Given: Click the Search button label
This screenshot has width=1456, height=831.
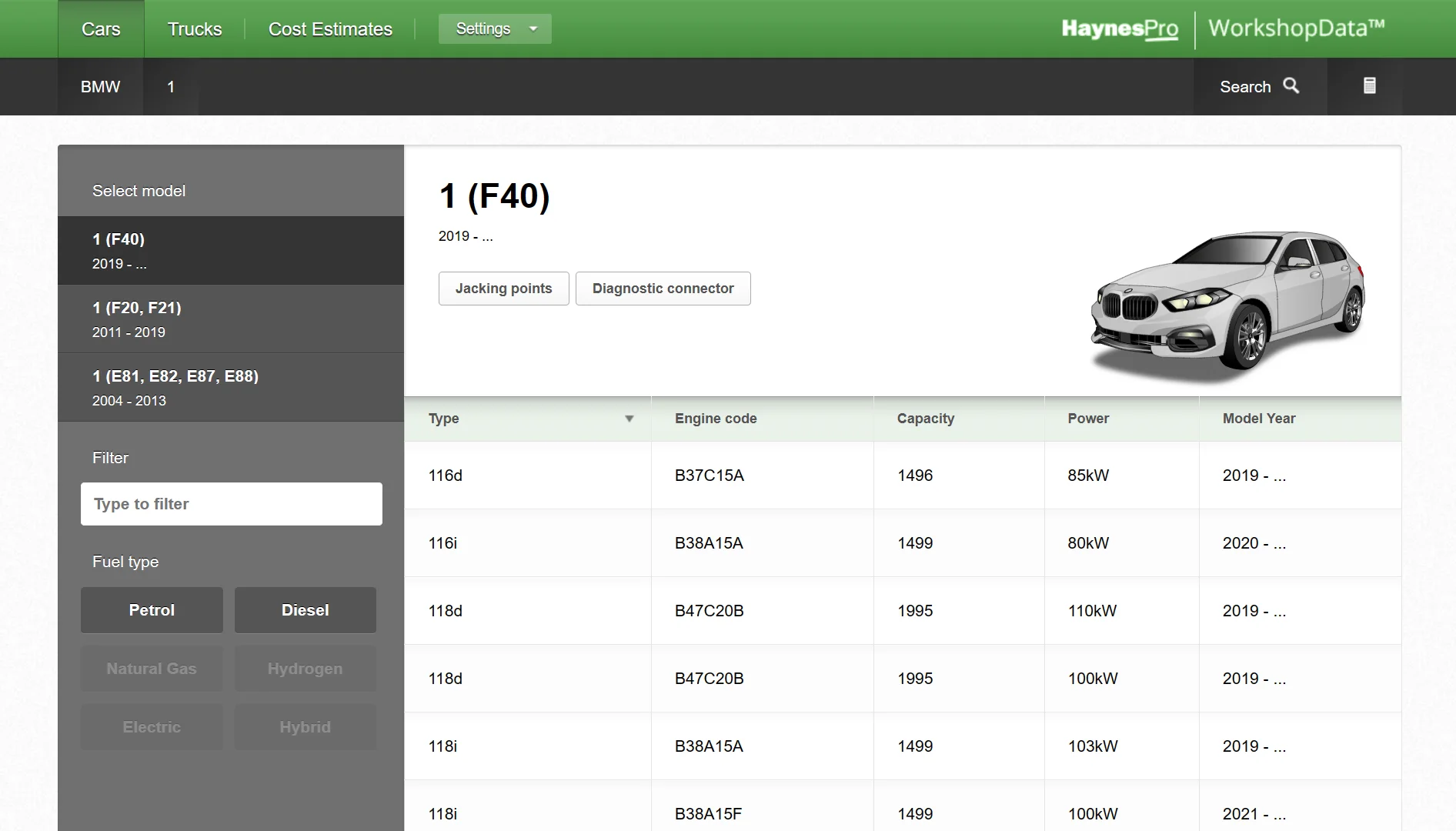Looking at the screenshot, I should pos(1245,87).
